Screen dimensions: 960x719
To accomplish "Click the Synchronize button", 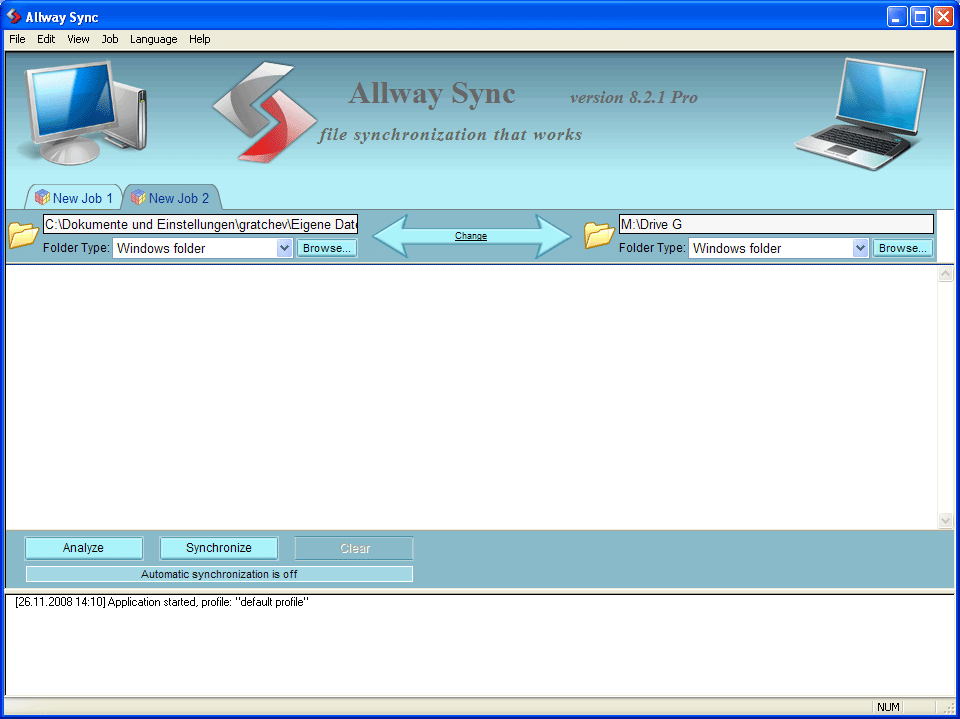I will (219, 547).
